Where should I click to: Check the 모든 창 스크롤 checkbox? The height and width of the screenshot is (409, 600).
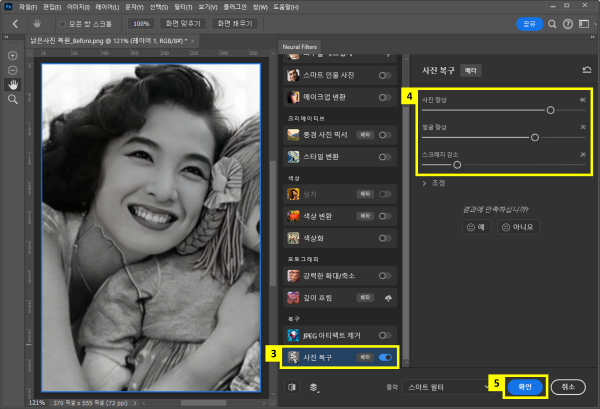coord(63,22)
